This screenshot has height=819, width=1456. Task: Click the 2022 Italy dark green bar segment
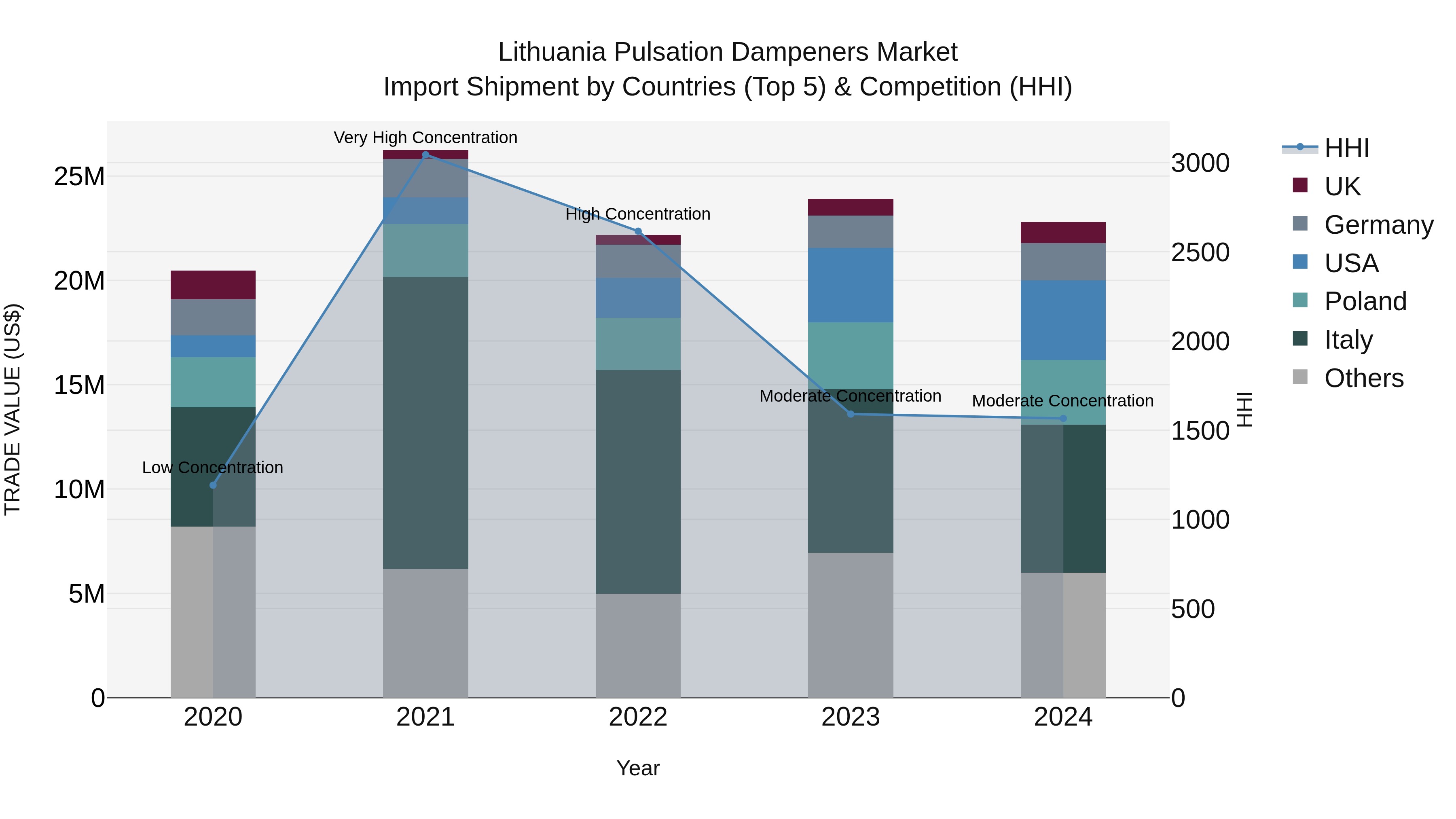point(638,482)
